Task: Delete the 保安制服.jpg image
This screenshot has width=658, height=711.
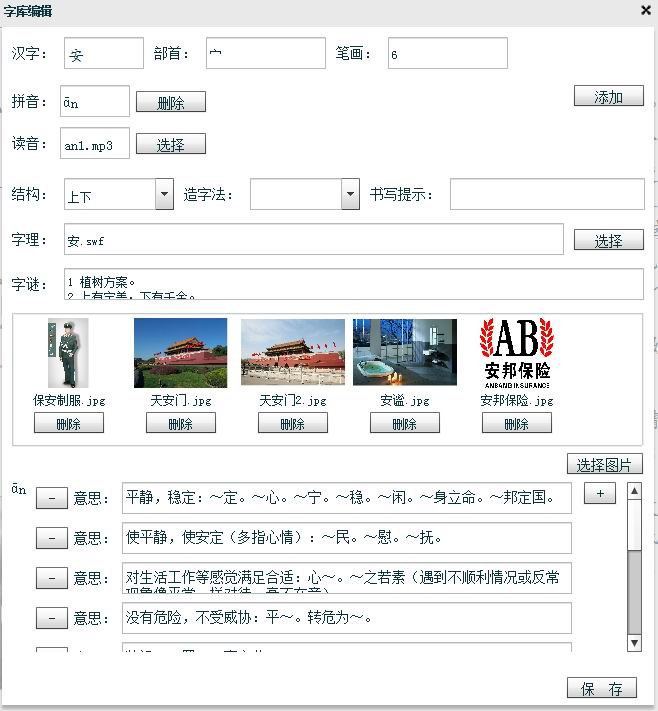Action: 68,424
